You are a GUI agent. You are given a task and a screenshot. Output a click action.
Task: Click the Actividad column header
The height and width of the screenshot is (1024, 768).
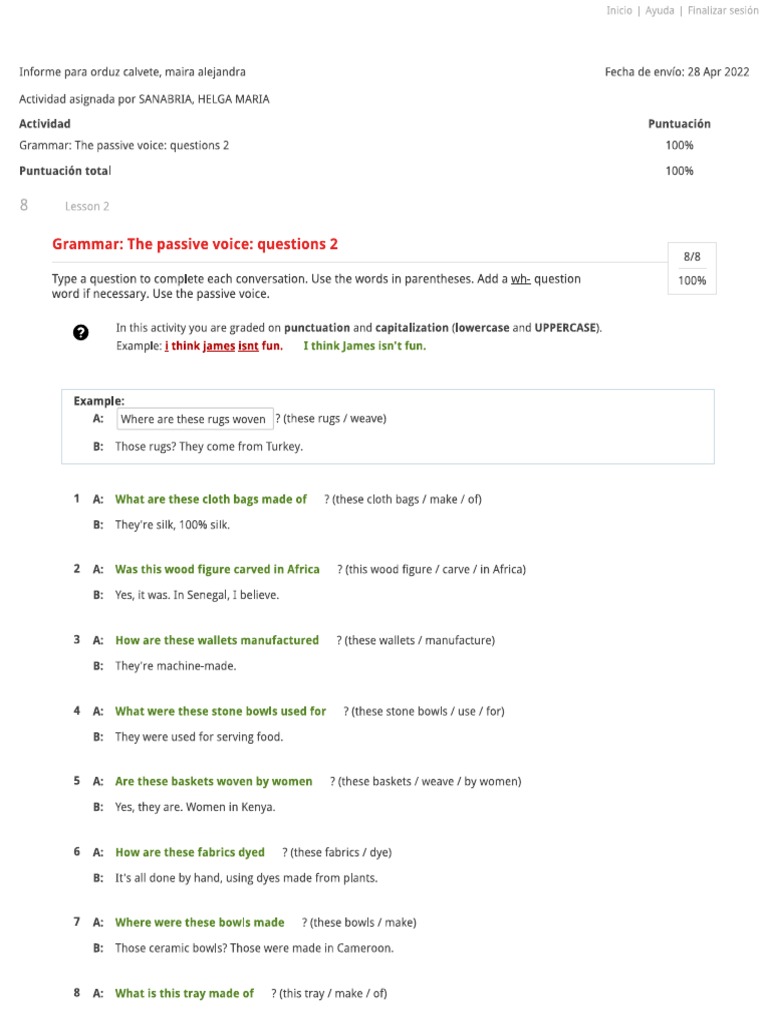click(45, 124)
